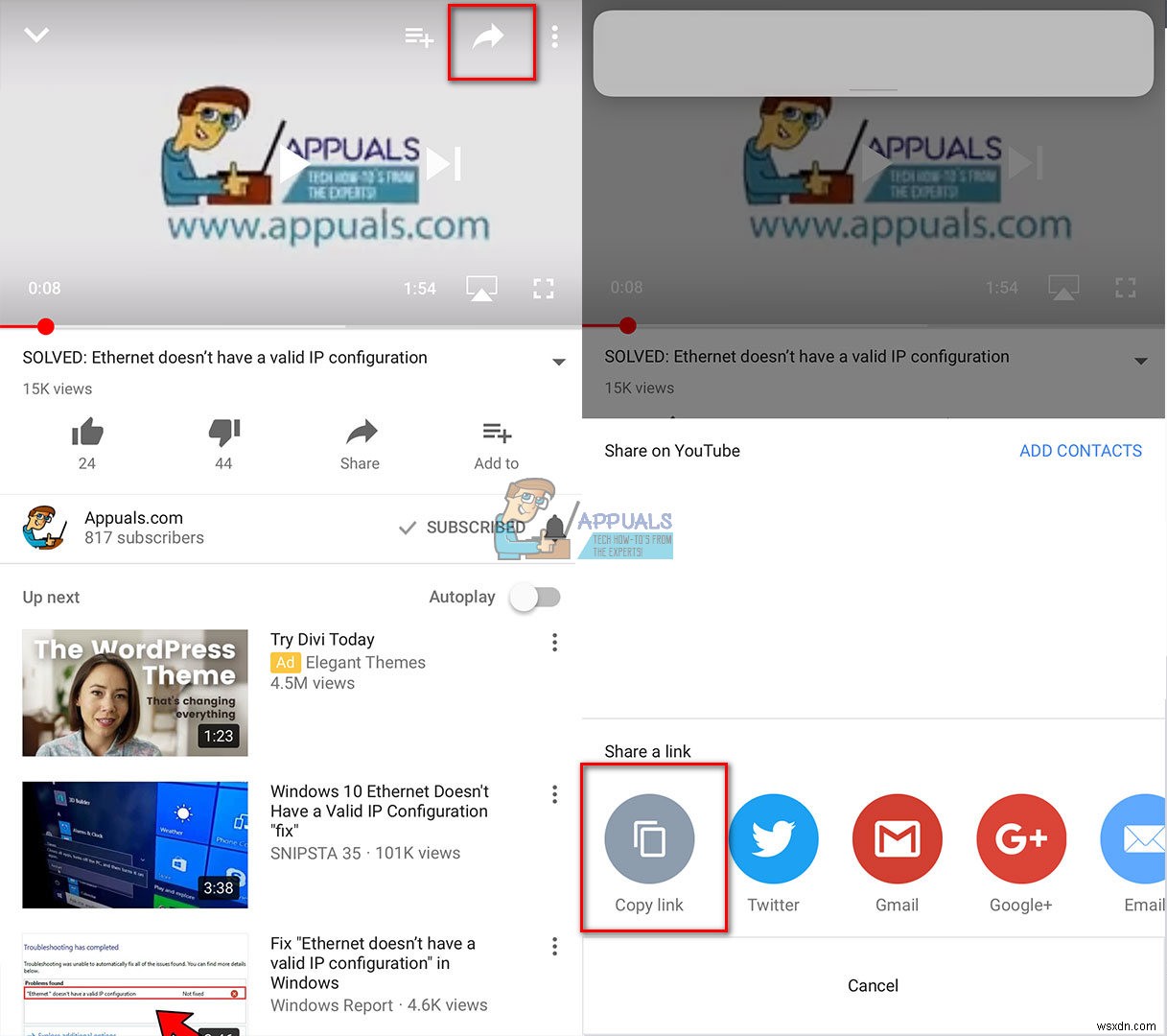The width and height of the screenshot is (1167, 1036).
Task: Tap the Cast icon in the player
Action: pos(481,288)
